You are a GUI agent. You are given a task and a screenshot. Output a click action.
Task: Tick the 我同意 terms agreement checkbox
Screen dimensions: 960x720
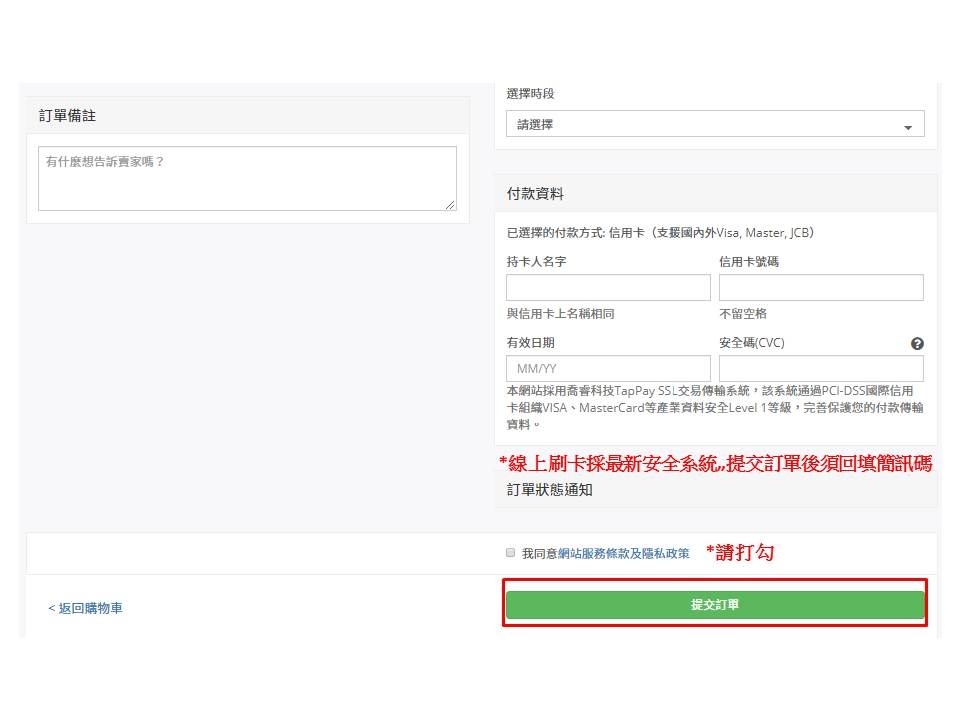[x=511, y=552]
